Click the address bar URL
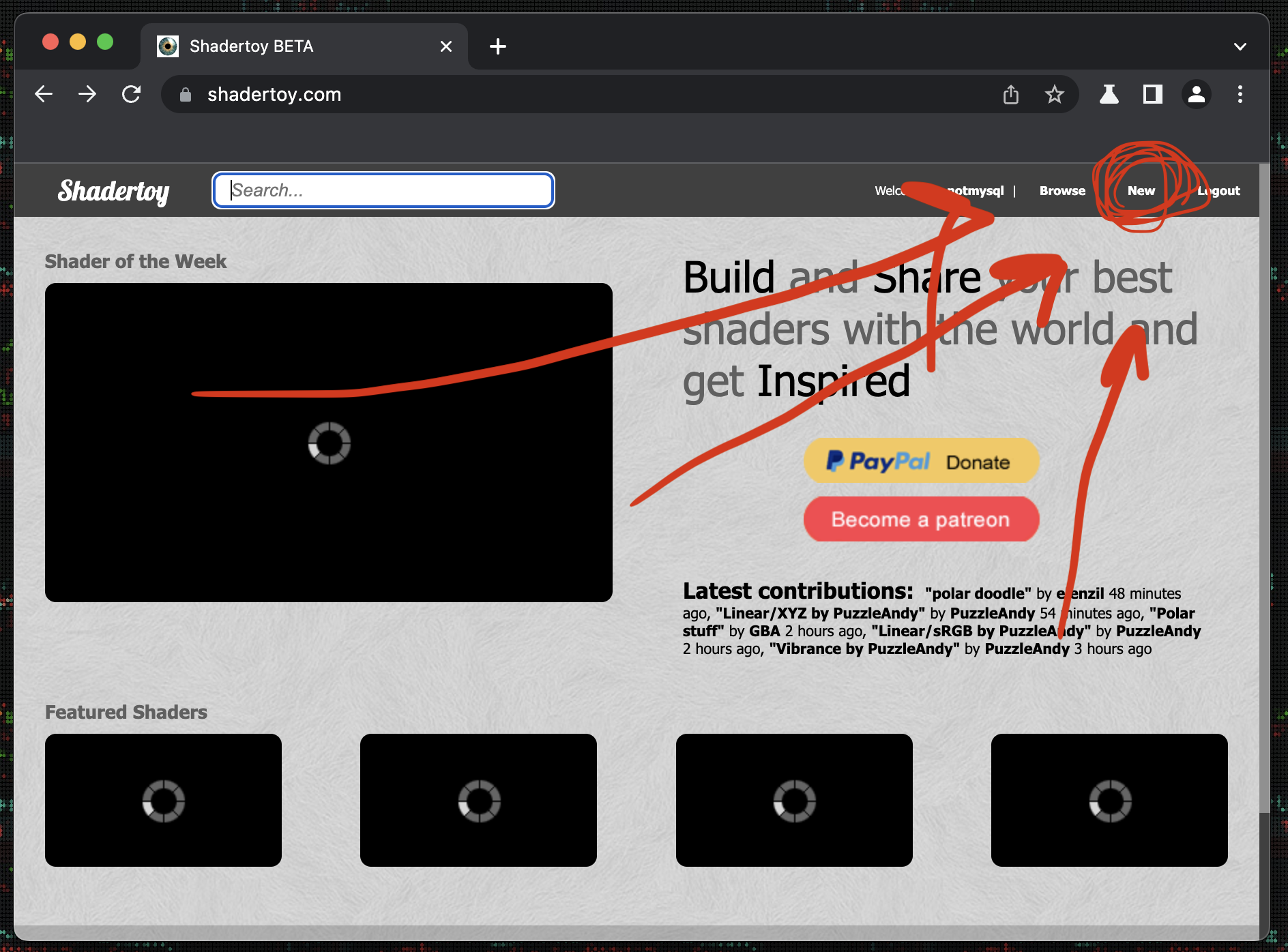Viewport: 1288px width, 952px height. click(274, 94)
